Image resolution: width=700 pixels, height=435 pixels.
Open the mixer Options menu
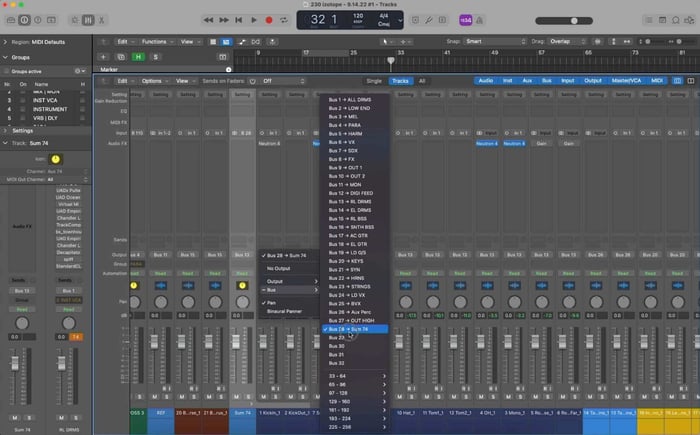coord(154,81)
